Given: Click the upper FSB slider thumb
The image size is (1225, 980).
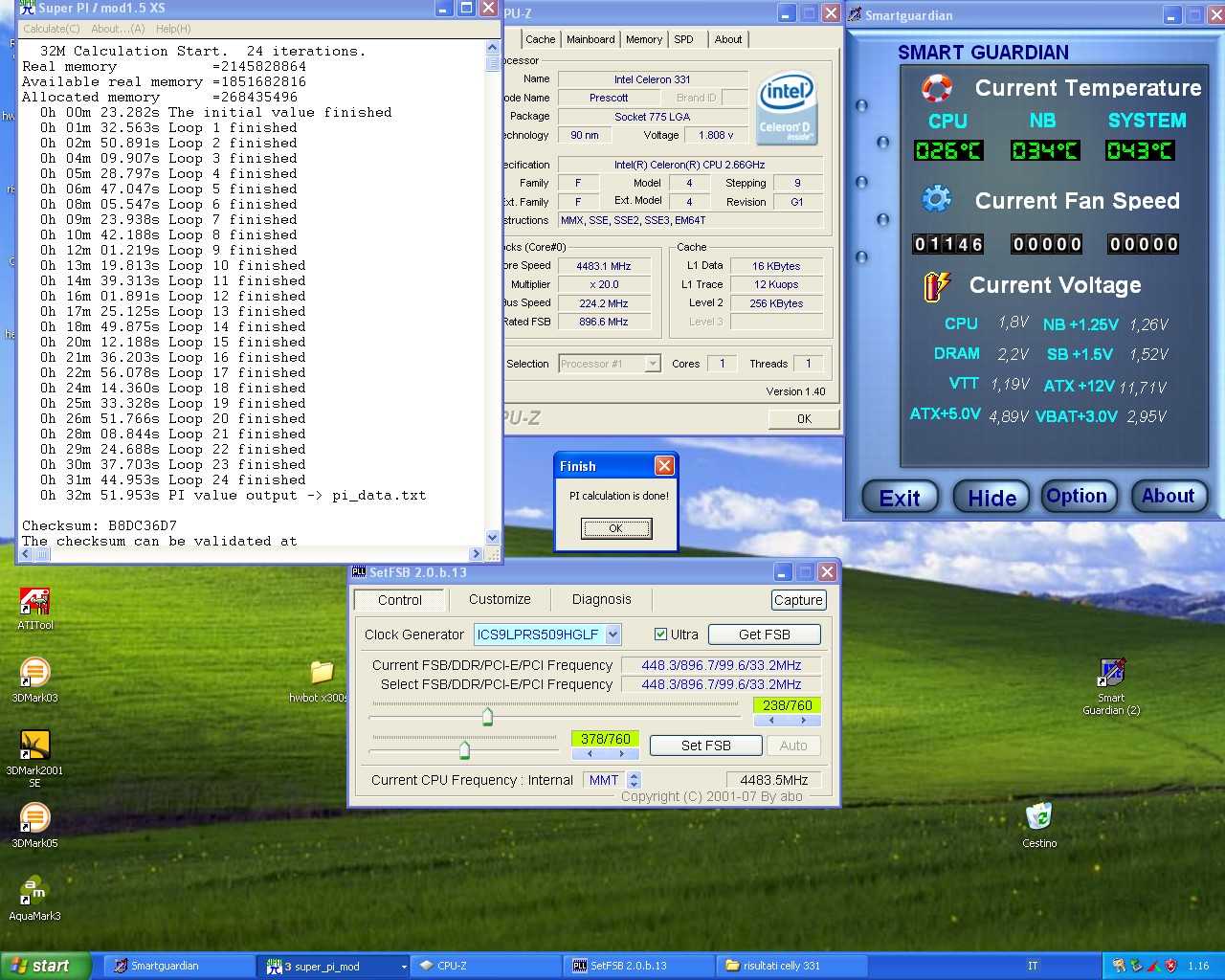Looking at the screenshot, I should click(x=487, y=716).
